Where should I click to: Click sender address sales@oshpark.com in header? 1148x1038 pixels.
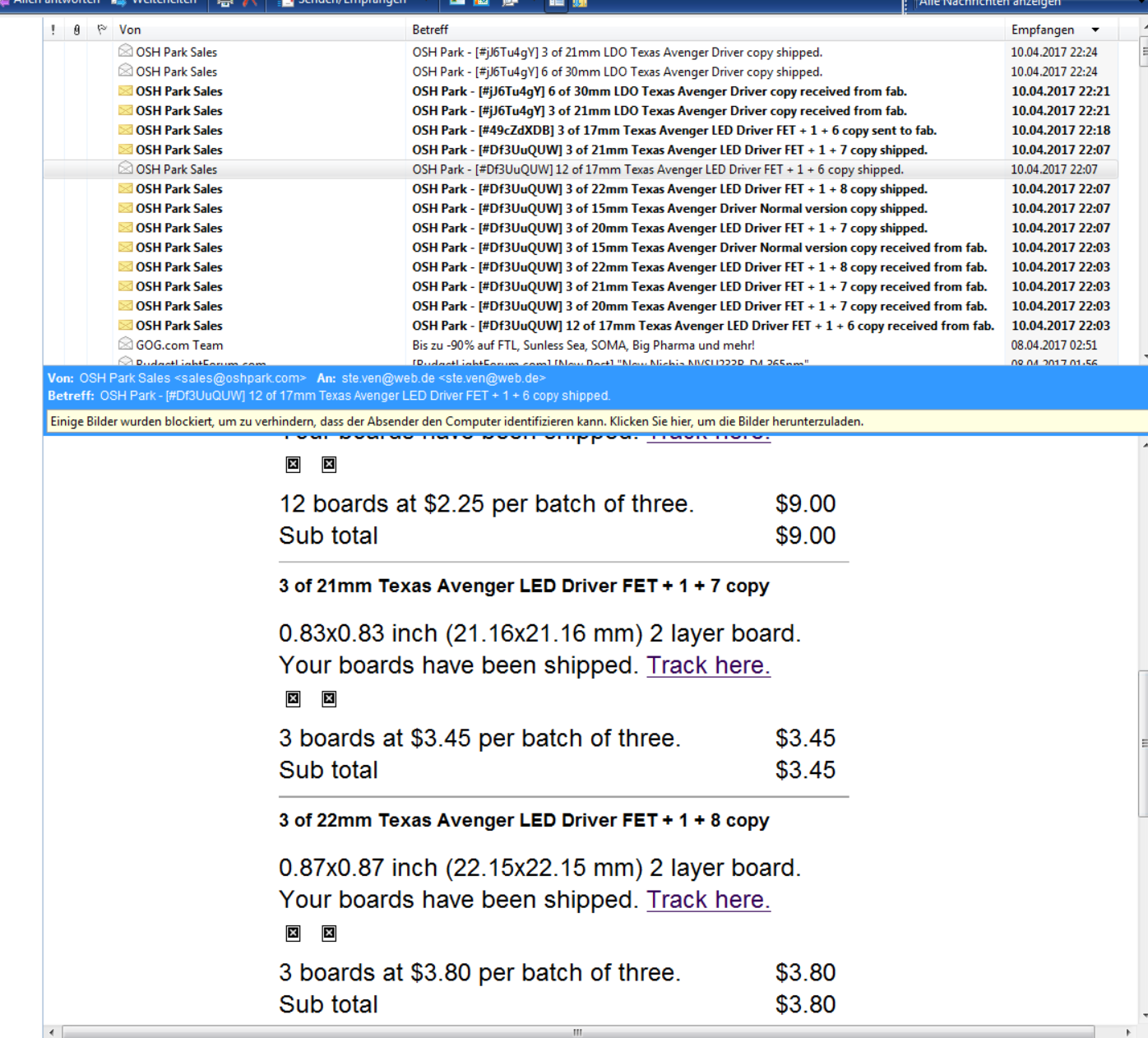240,378
